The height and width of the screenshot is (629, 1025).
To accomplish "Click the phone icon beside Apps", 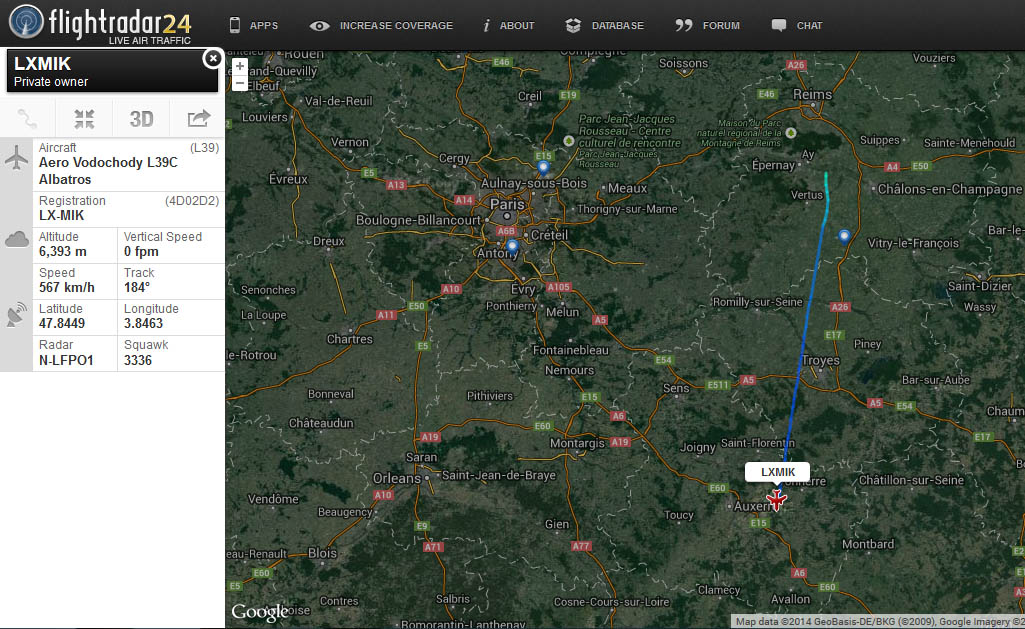I will pyautogui.click(x=235, y=26).
